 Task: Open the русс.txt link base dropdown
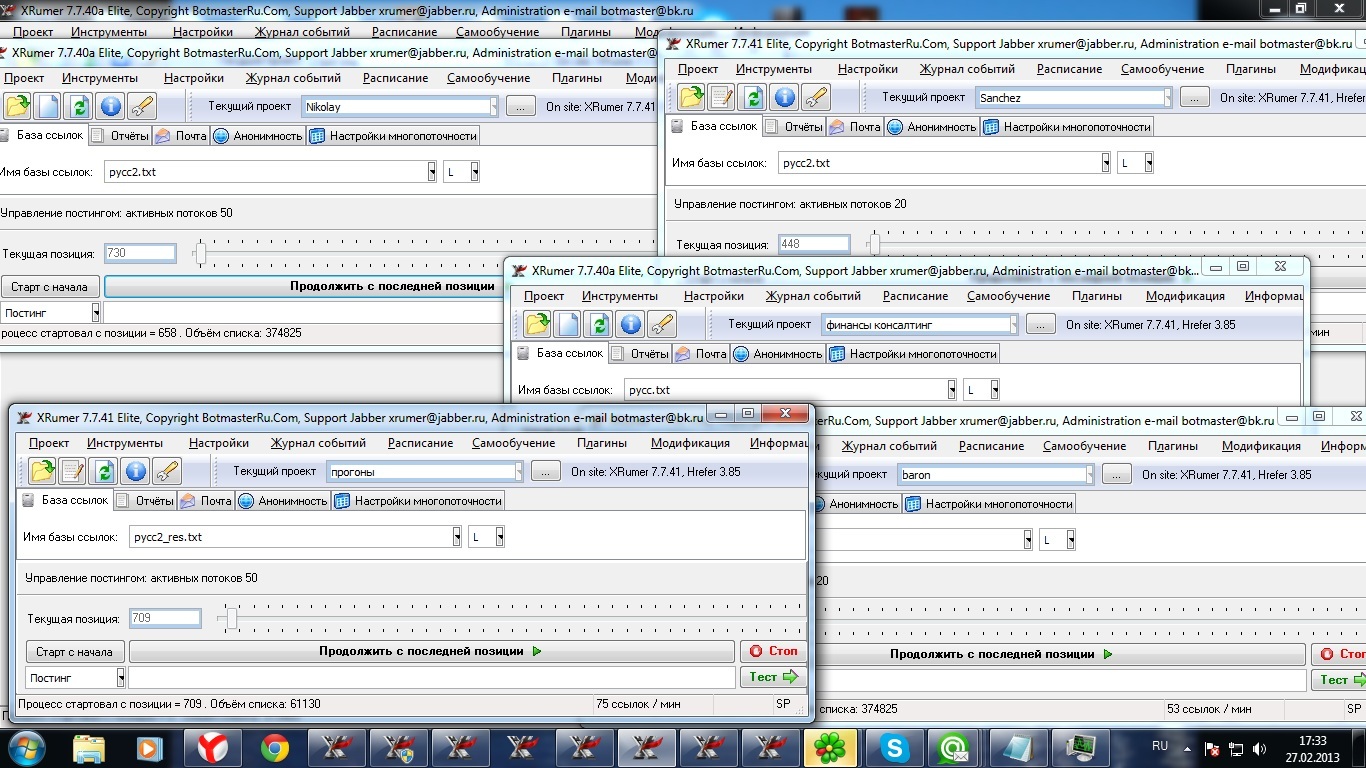(951, 390)
